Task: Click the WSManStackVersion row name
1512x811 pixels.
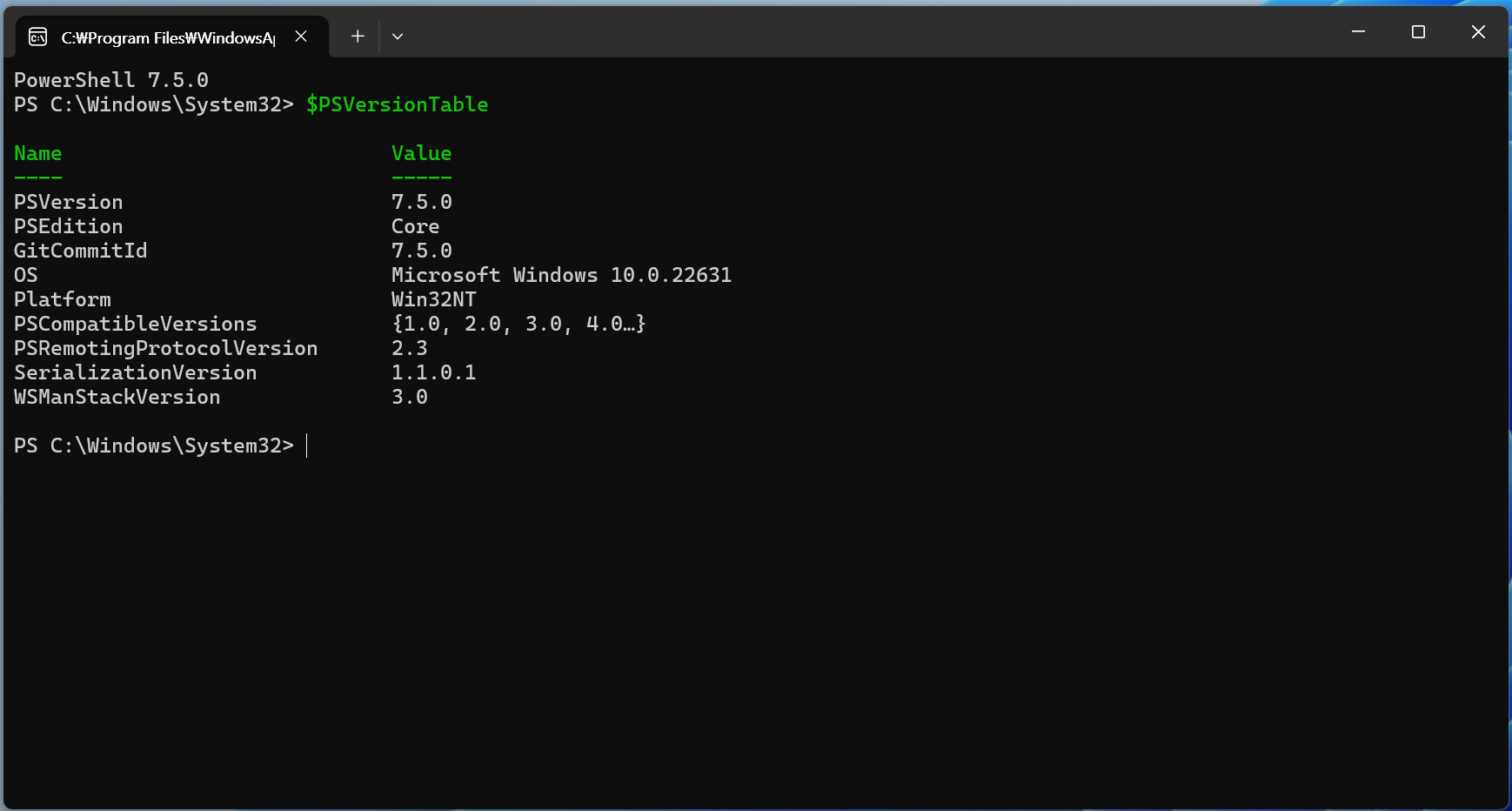Action: tap(117, 397)
